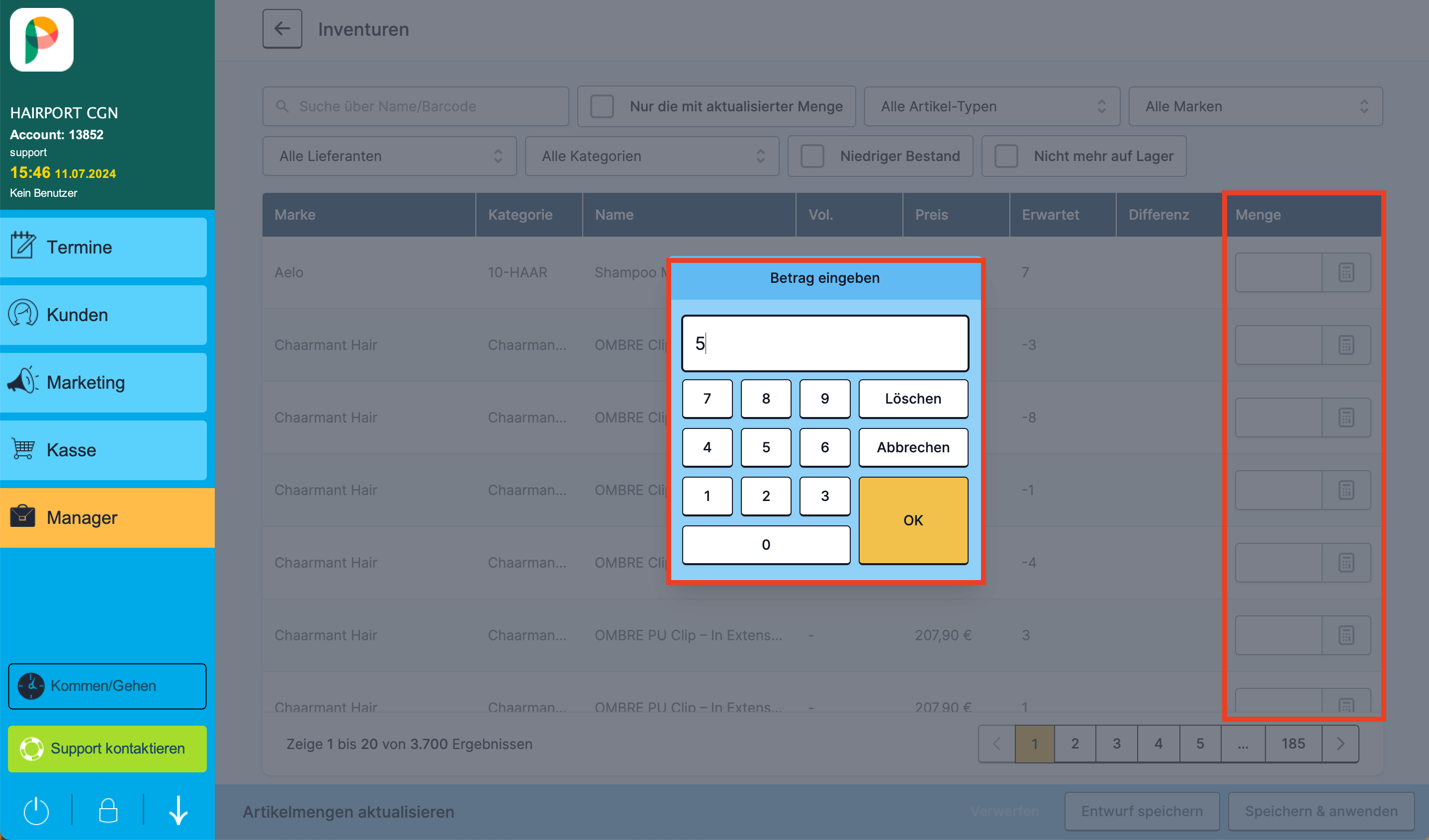Viewport: 1429px width, 840px height.
Task: Open calculator icon in the row with Erwartet -8
Action: [1345, 417]
